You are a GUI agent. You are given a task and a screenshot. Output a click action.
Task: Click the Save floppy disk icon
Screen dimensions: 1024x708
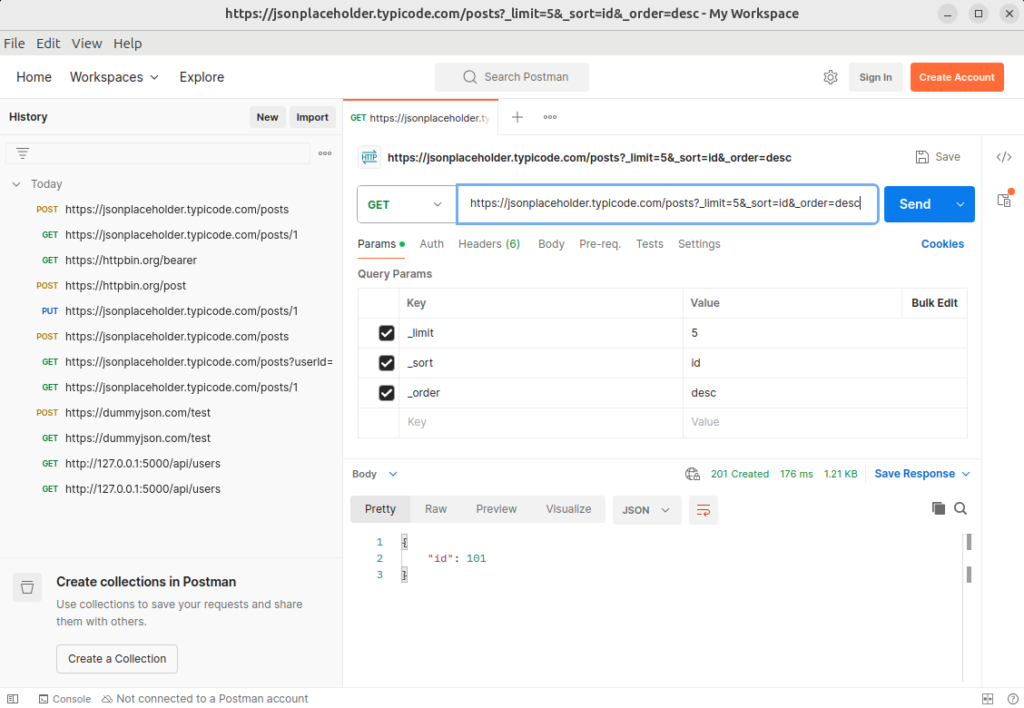922,157
